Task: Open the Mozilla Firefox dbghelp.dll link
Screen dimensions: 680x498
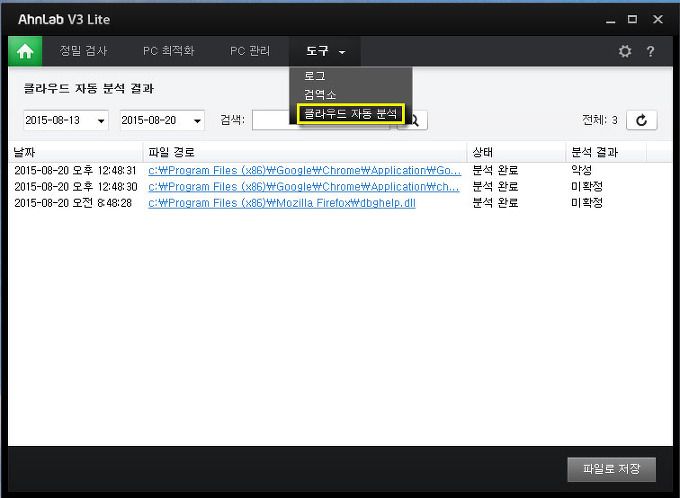Action: pos(282,203)
